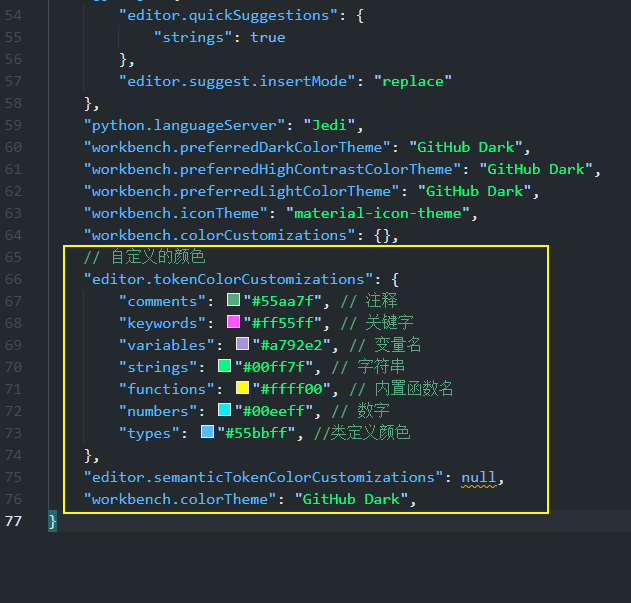Click the "functions" key
The height and width of the screenshot is (603, 631).
click(167, 389)
